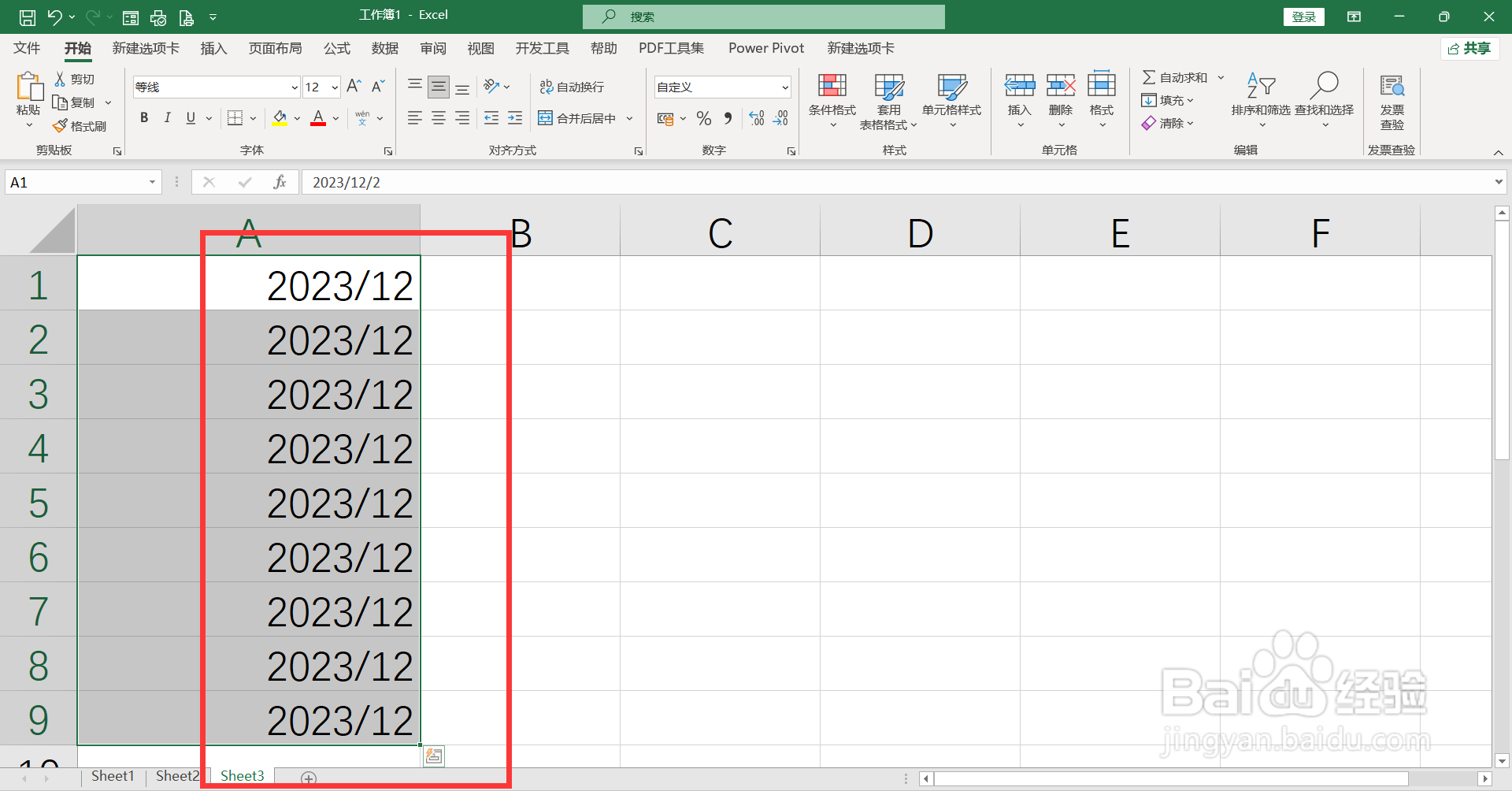Click Decrease Font Size icon
The image size is (1512, 791).
click(379, 86)
